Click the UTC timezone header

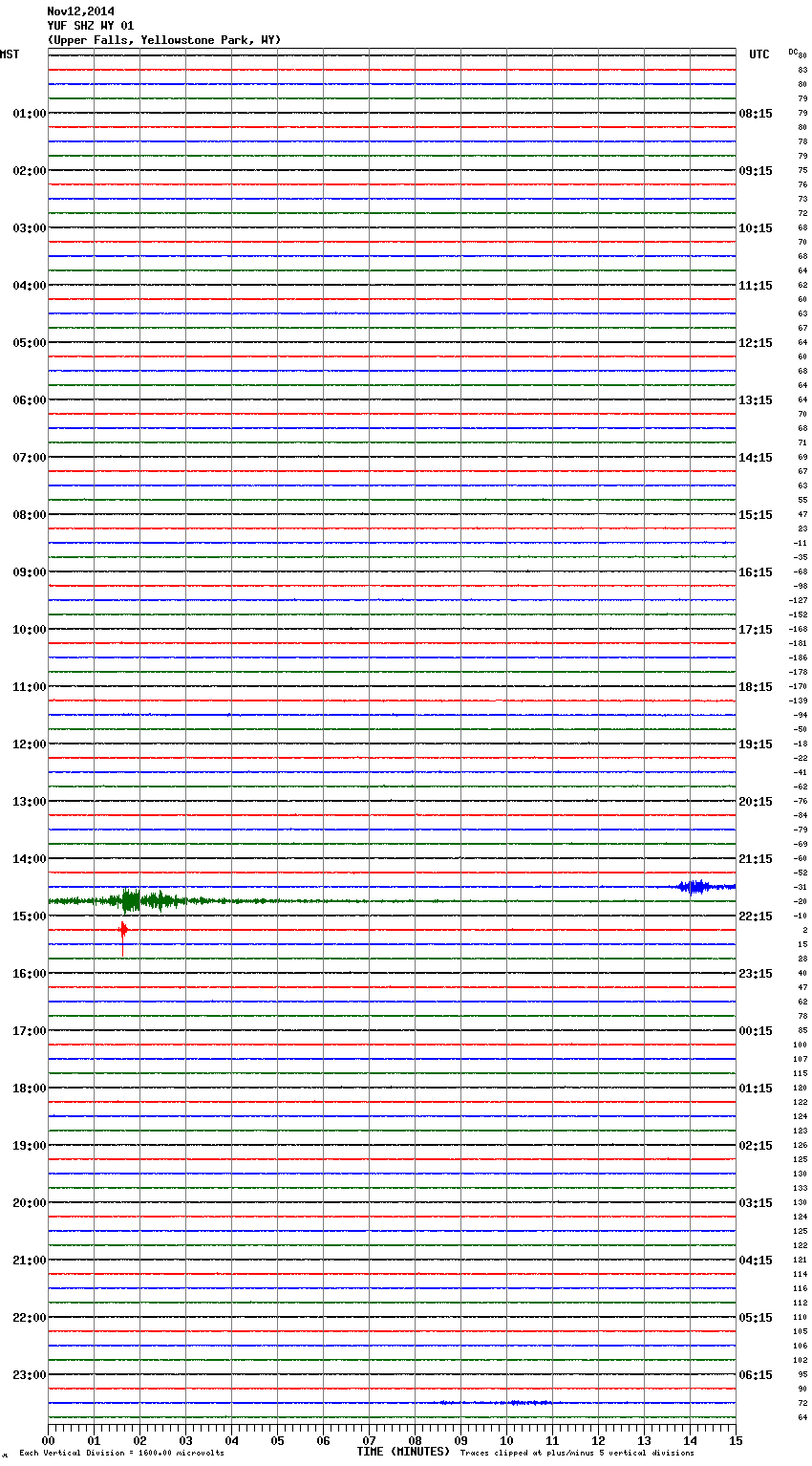759,54
